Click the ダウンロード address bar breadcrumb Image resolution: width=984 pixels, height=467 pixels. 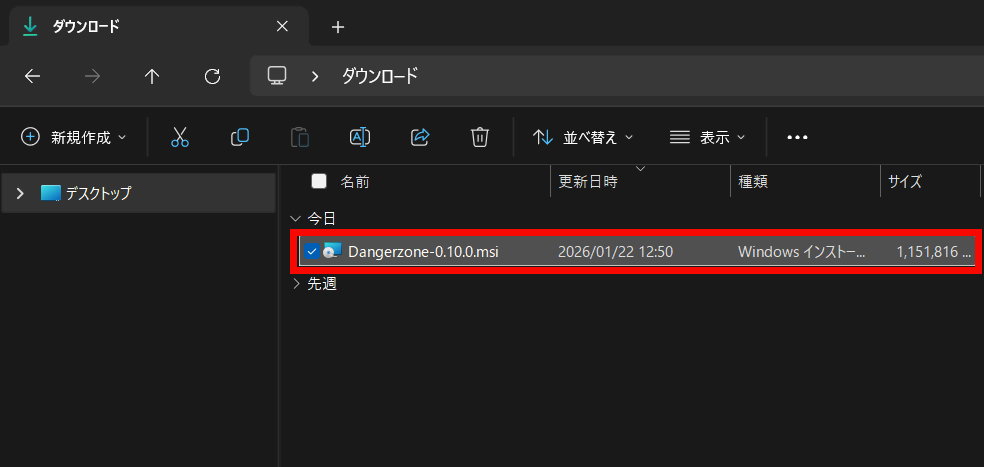[x=380, y=76]
